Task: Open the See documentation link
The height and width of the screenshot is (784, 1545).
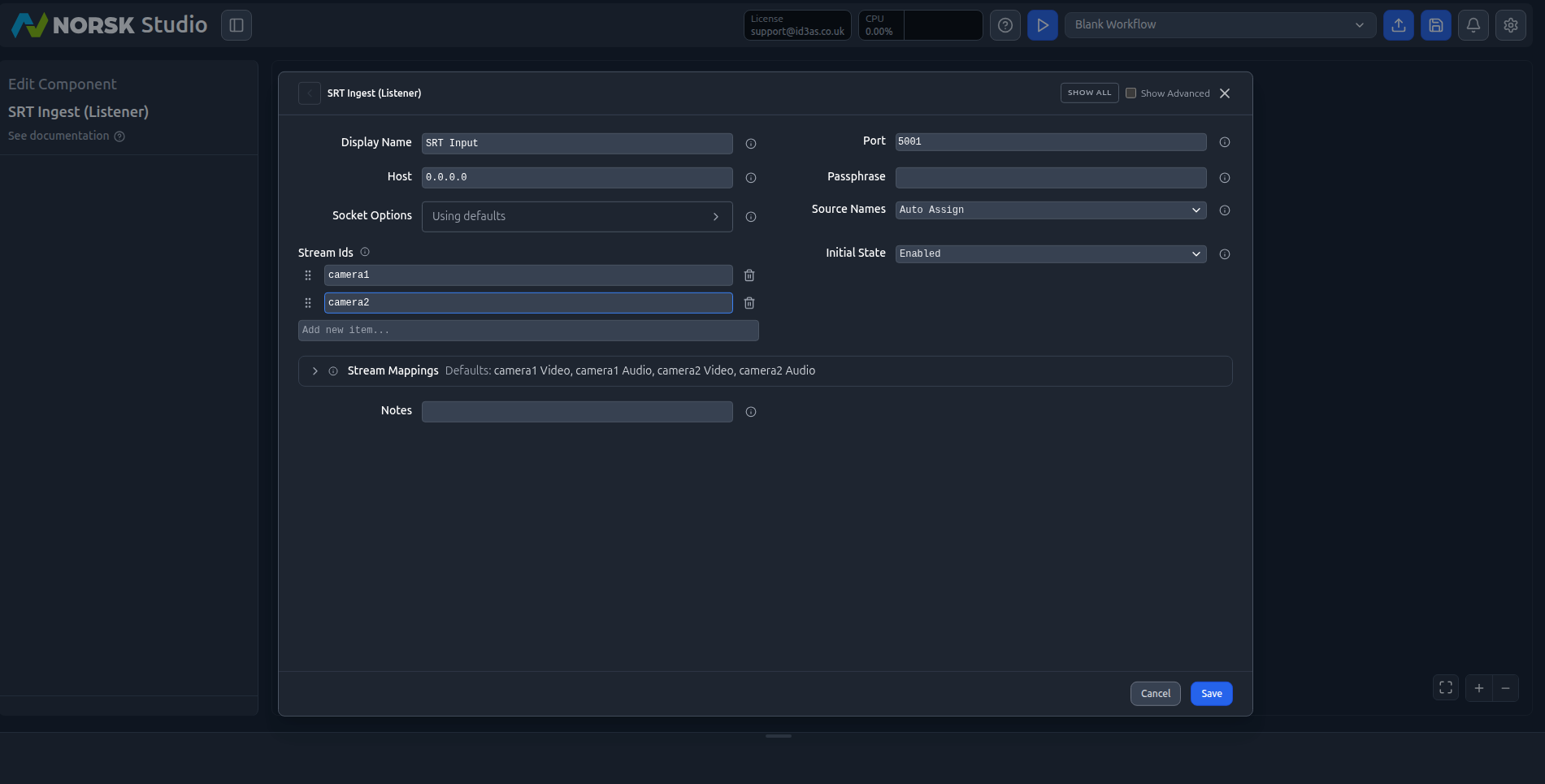Action: pyautogui.click(x=66, y=136)
